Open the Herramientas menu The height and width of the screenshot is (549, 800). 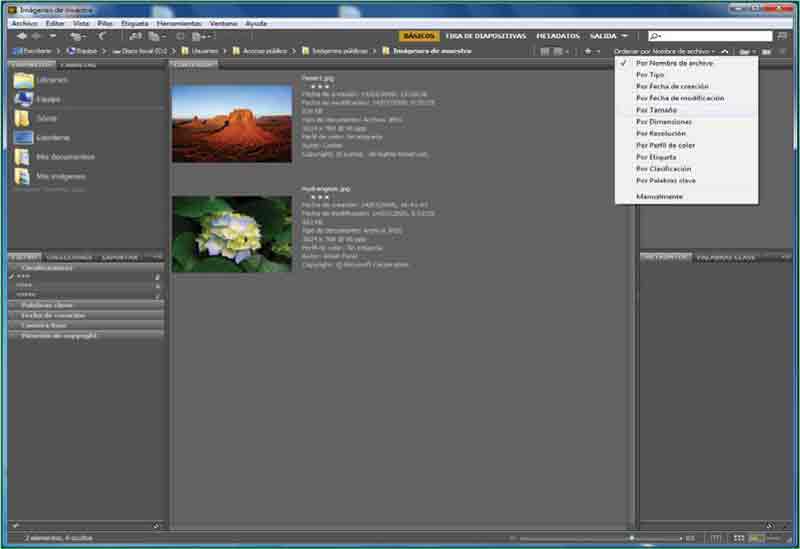tap(179, 22)
